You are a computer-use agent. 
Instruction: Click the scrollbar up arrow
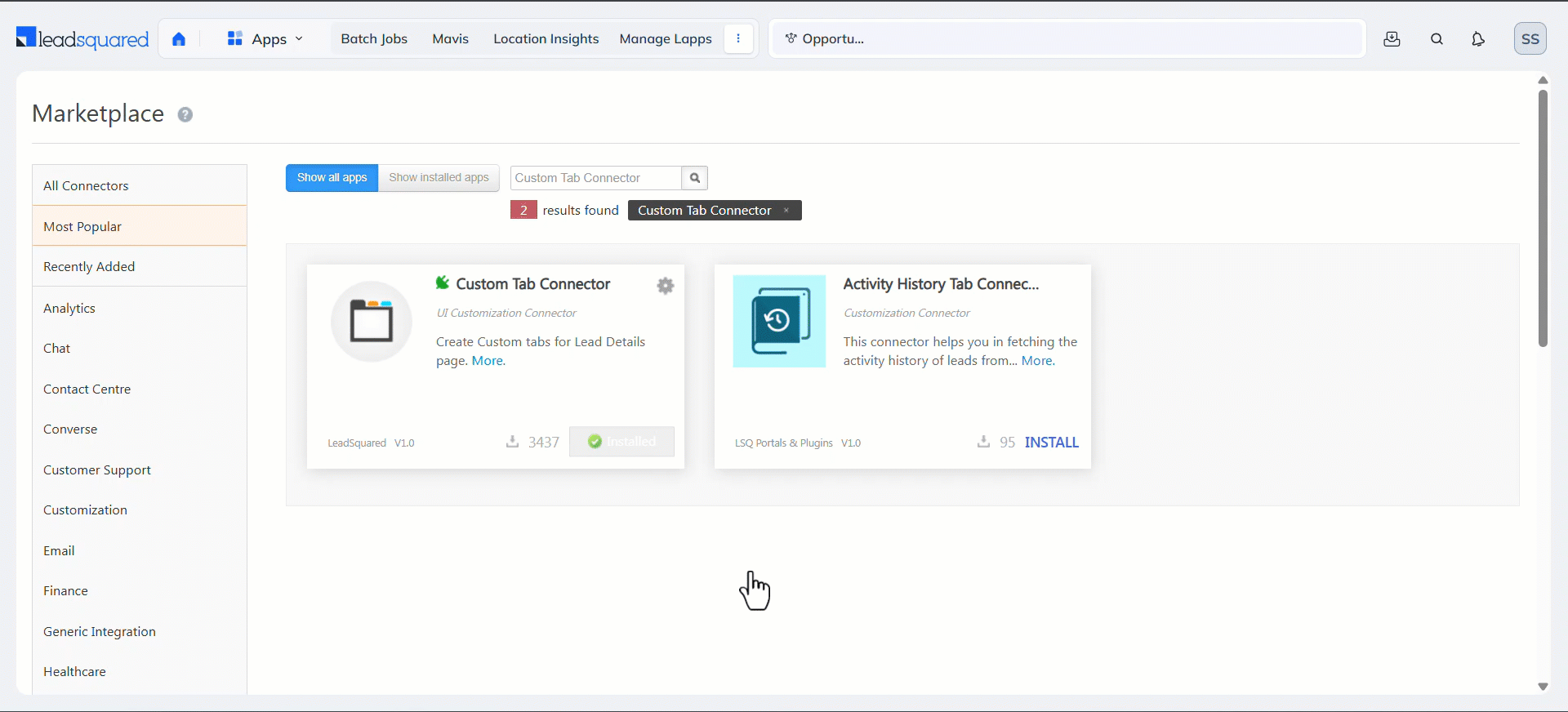click(x=1543, y=80)
